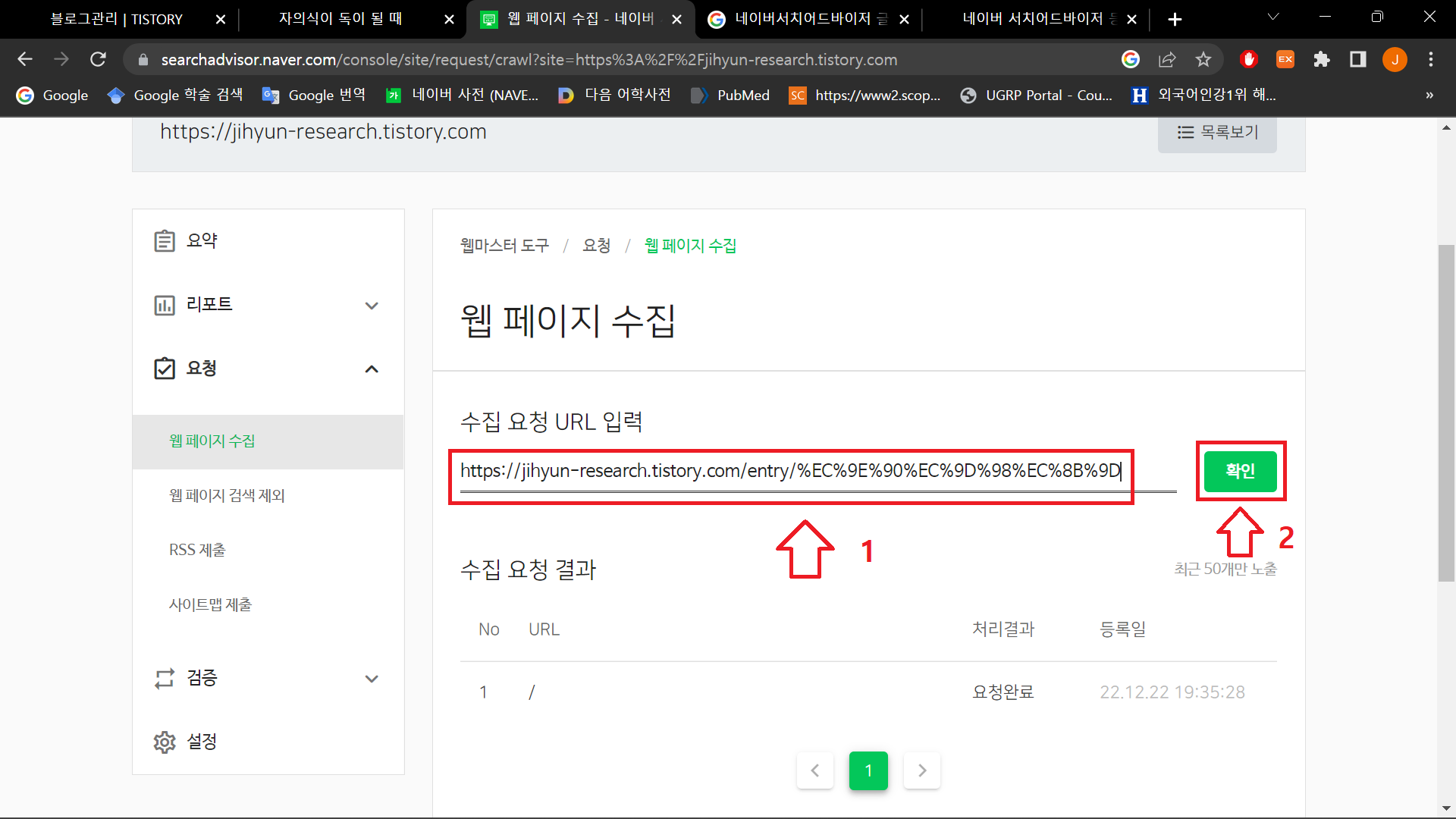Collapse the 요청 section chevron
This screenshot has width=1456, height=819.
click(372, 369)
